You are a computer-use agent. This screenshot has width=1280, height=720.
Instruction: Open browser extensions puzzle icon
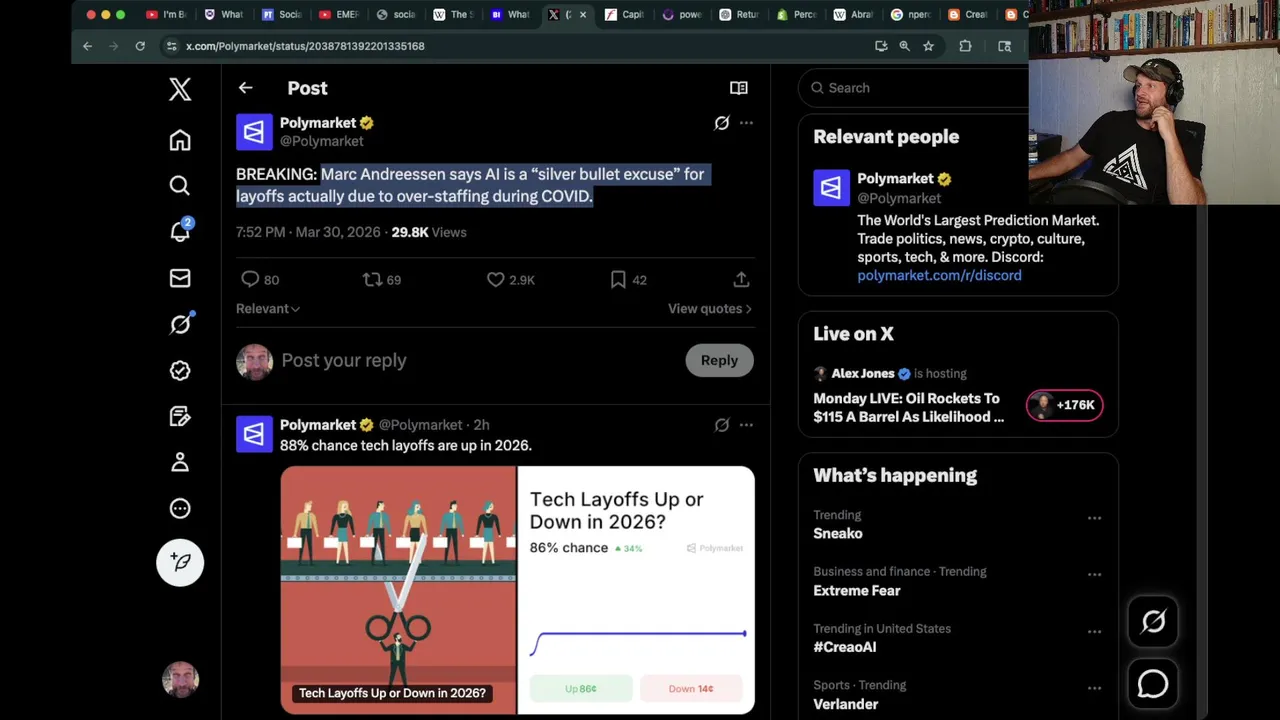(965, 46)
